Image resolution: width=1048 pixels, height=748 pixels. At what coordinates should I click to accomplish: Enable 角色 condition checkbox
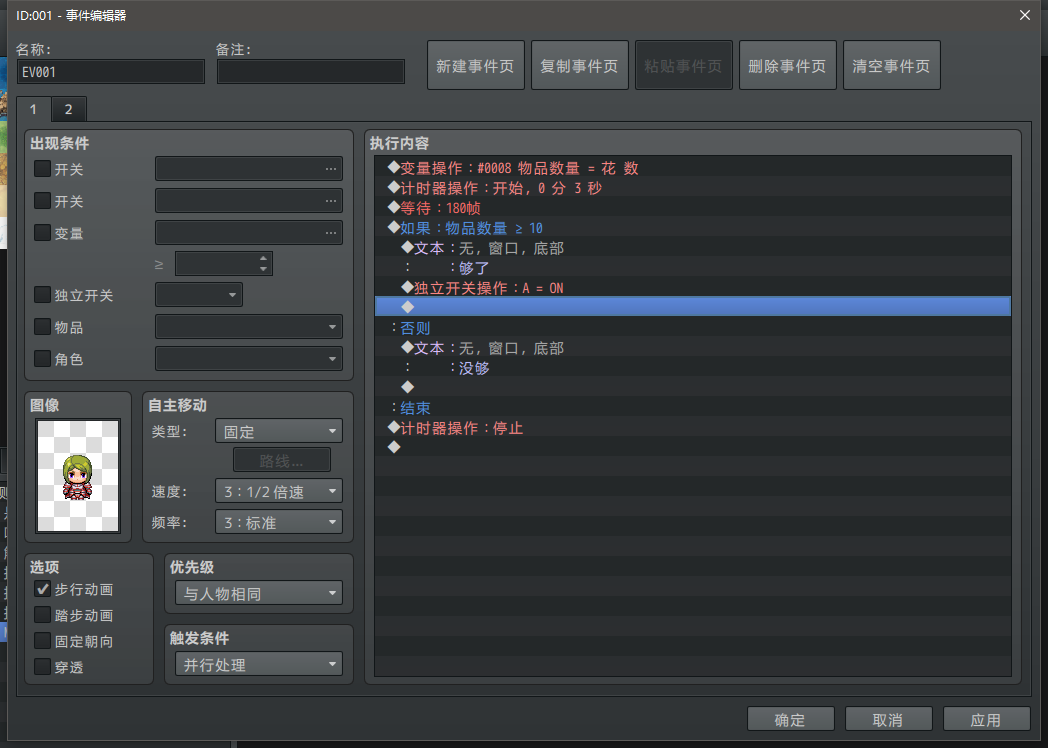click(42, 359)
